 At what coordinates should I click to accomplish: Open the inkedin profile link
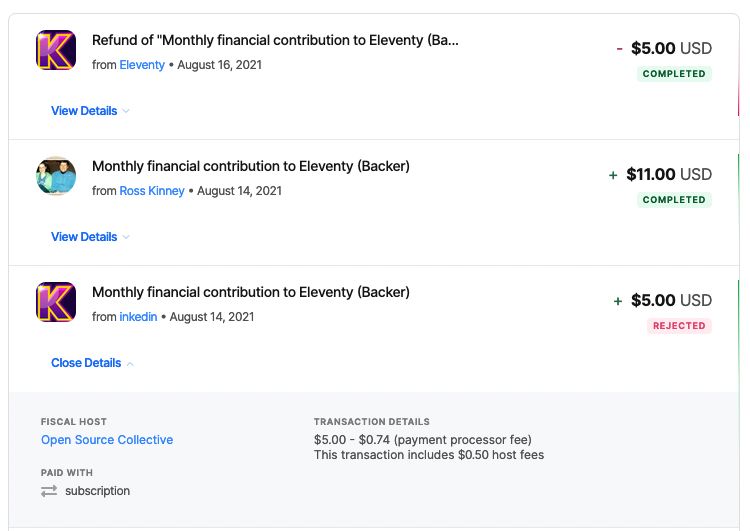[138, 317]
